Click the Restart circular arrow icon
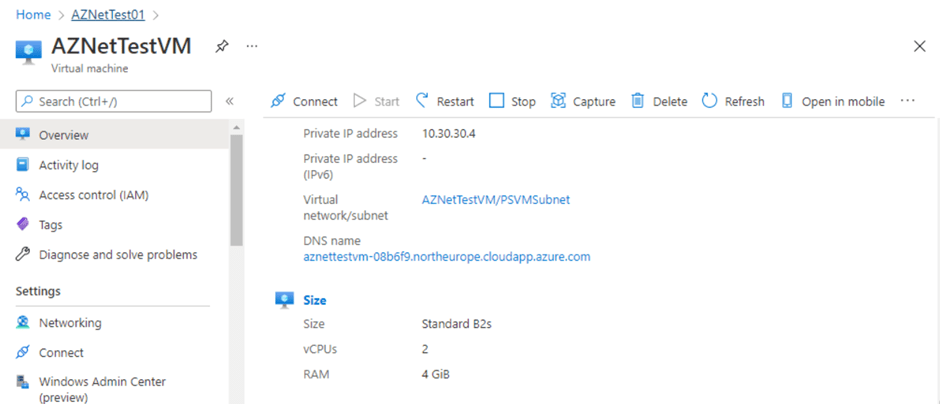940x404 pixels. (422, 101)
